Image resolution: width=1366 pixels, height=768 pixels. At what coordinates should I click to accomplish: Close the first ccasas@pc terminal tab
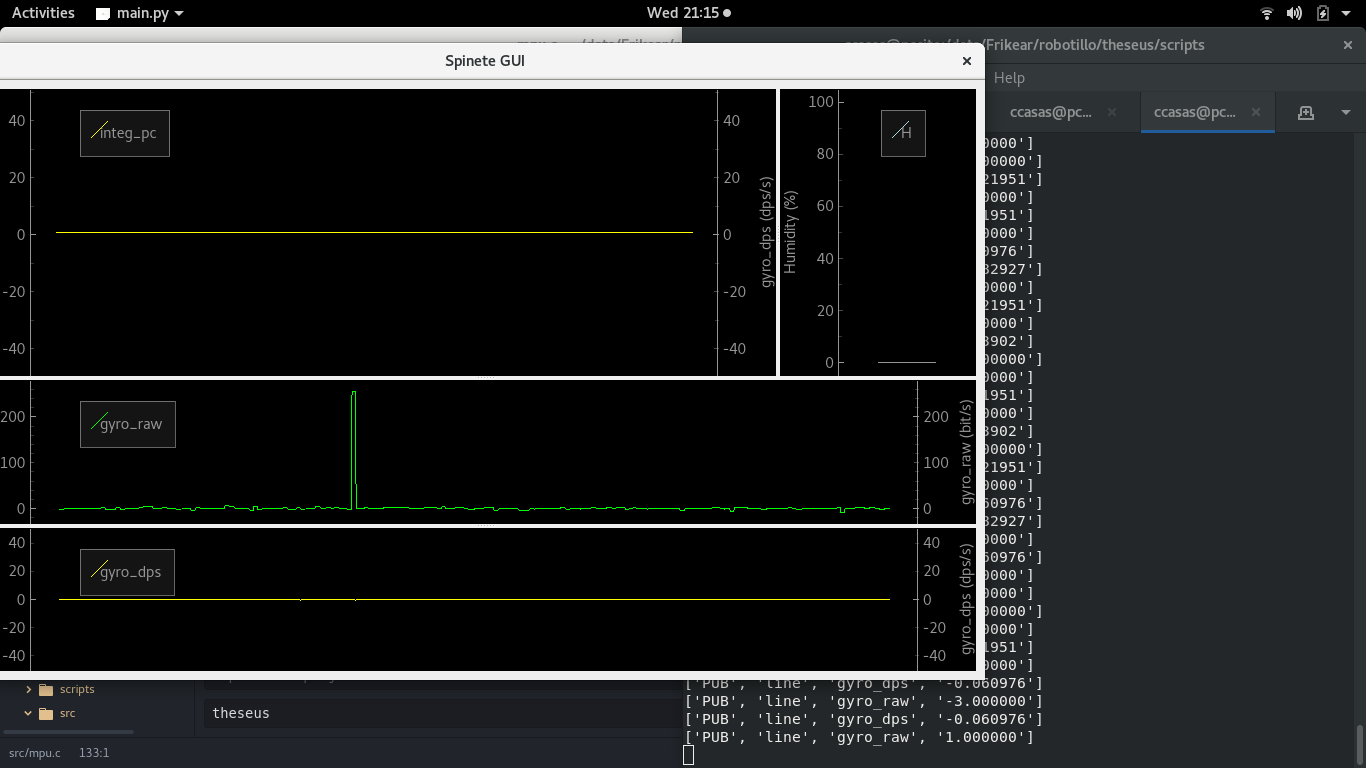[1112, 112]
